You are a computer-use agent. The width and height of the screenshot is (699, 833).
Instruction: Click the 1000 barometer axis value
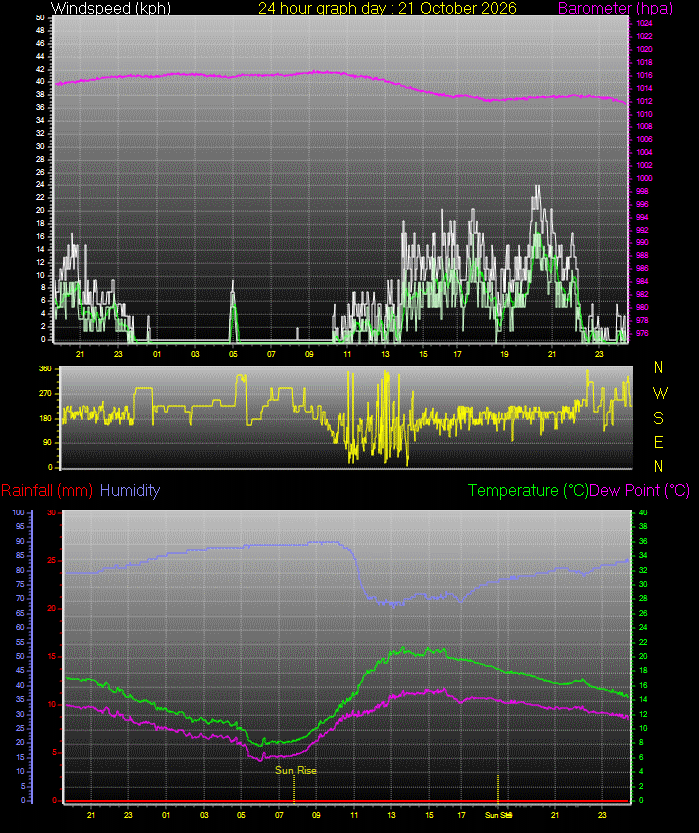(644, 178)
